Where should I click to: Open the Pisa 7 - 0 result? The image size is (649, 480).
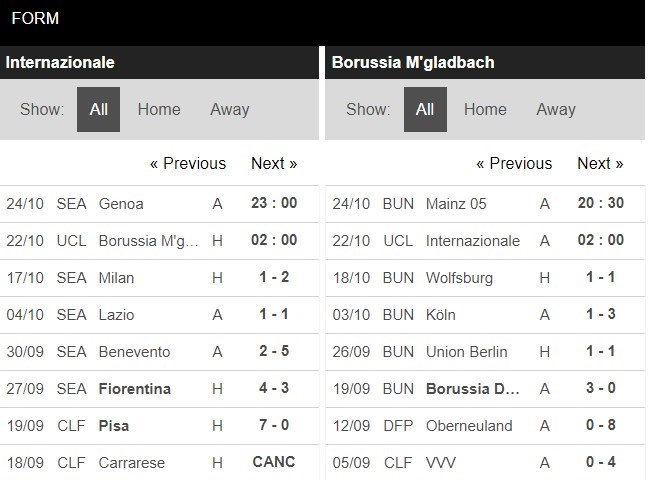click(274, 425)
